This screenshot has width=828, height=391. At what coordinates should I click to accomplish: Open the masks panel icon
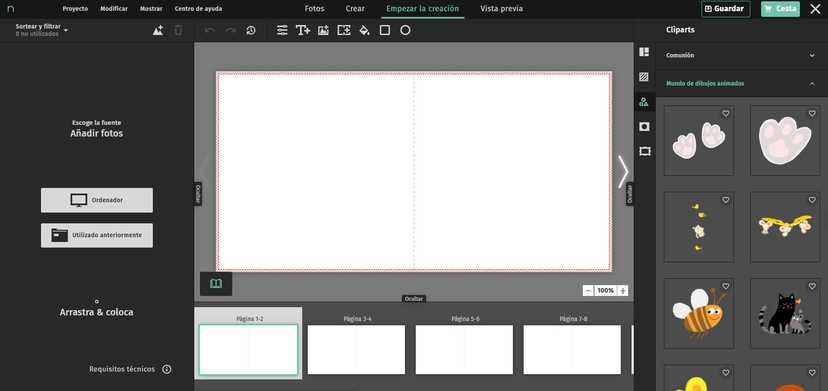point(644,127)
